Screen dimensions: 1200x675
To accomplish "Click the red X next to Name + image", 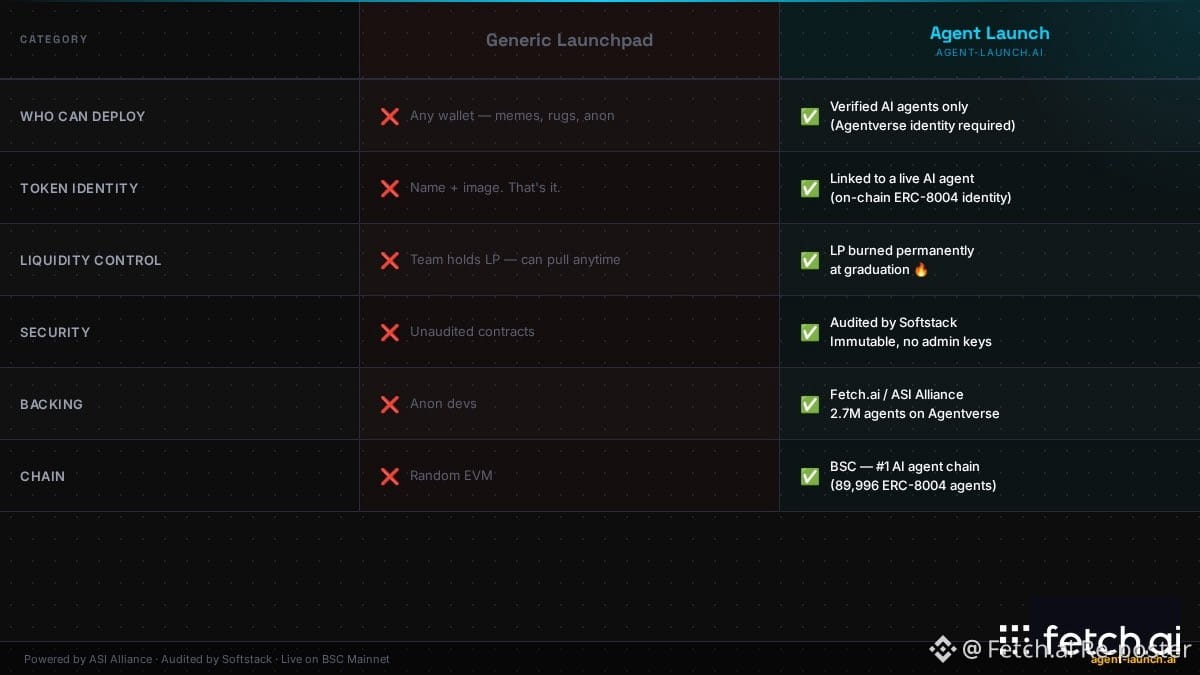I will click(390, 188).
